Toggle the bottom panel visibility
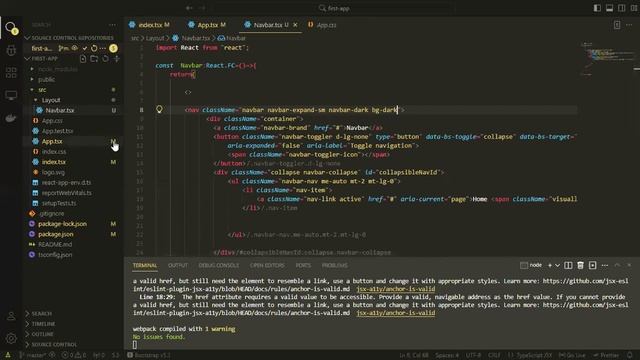Viewport: 640px width, 360px height. 609,8
